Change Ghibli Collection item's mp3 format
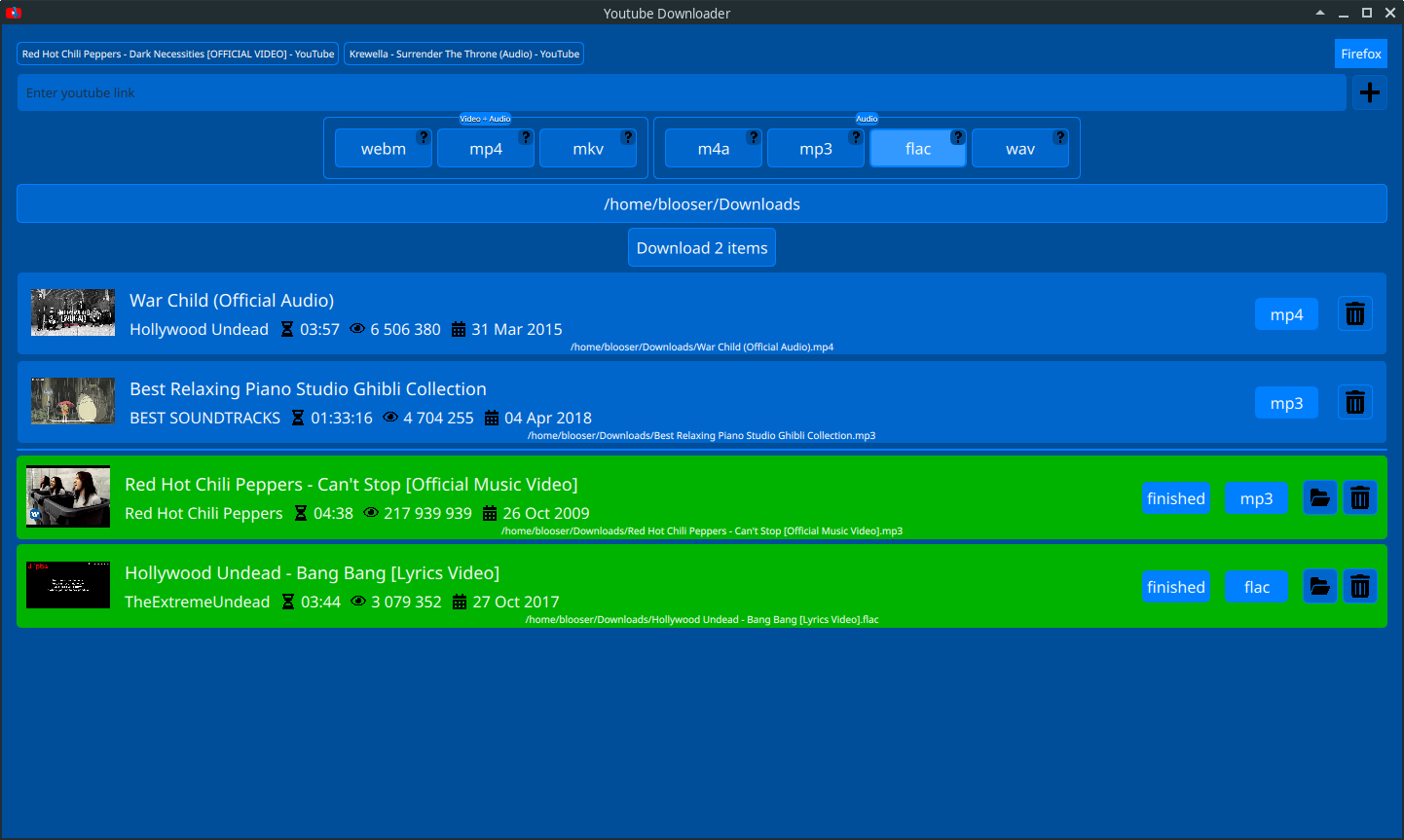 (x=1285, y=403)
